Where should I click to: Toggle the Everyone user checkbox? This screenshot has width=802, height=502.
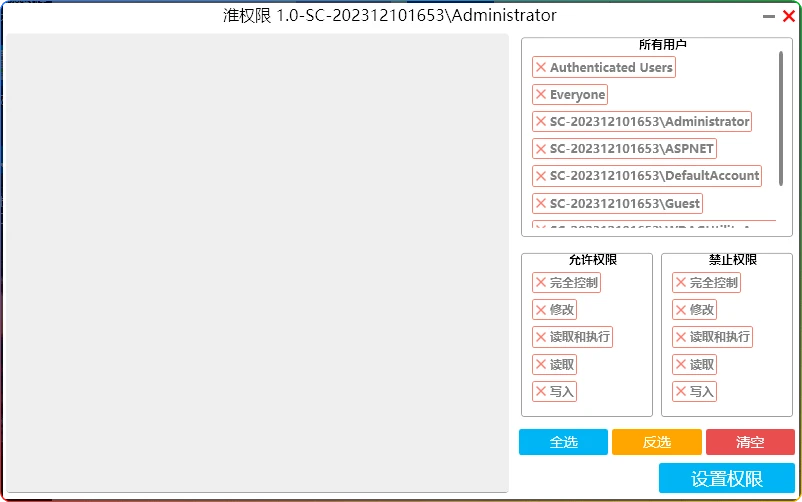[x=570, y=95]
